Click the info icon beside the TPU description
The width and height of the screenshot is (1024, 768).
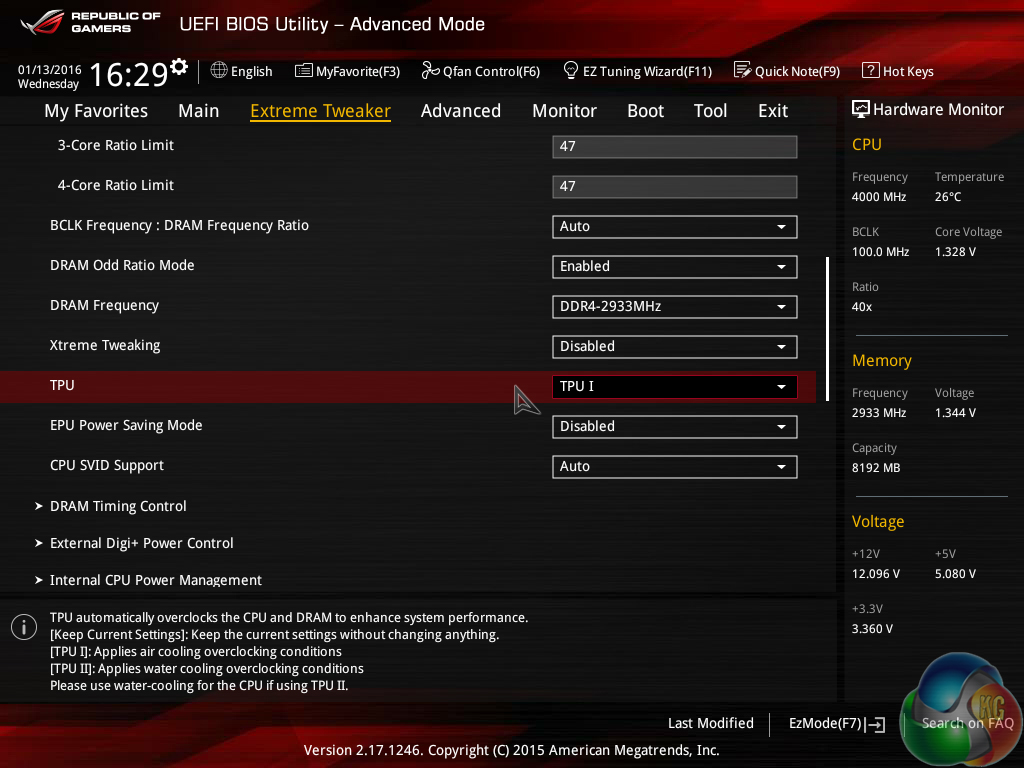pos(24,627)
